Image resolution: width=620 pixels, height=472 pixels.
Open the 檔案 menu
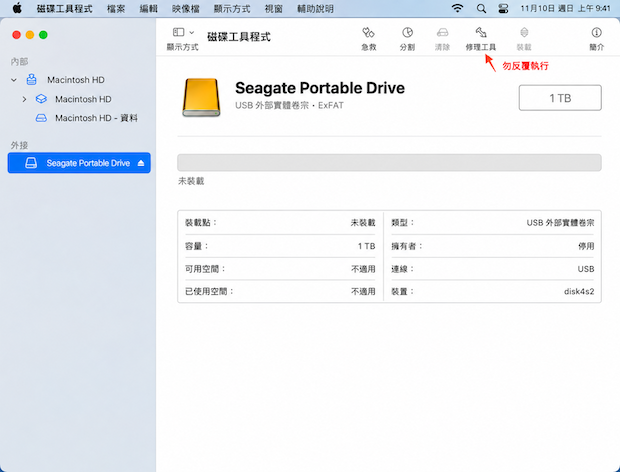[116, 8]
